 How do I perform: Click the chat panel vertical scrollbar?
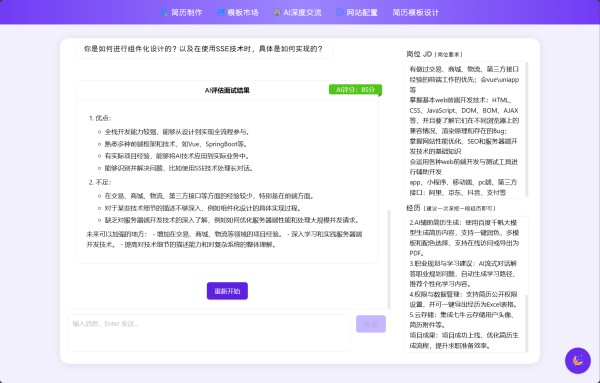[x=389, y=259]
